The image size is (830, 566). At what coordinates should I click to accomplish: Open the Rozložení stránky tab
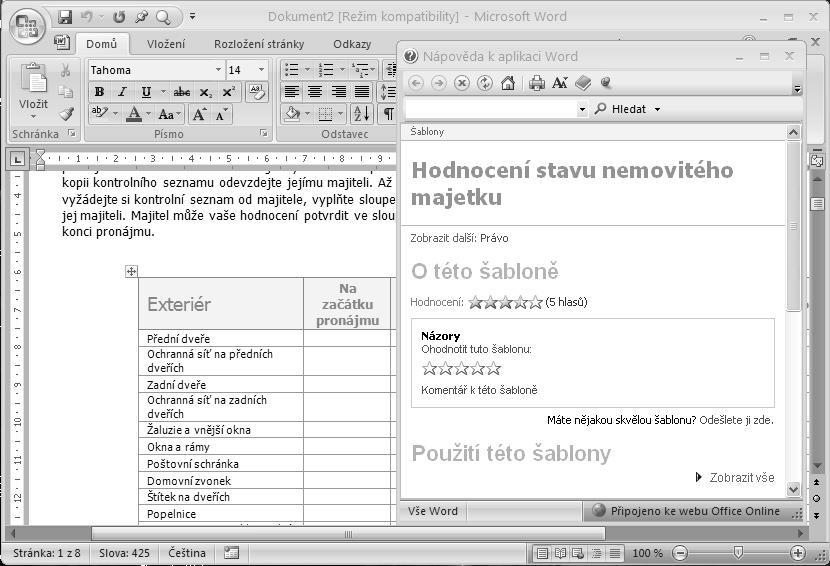click(259, 44)
